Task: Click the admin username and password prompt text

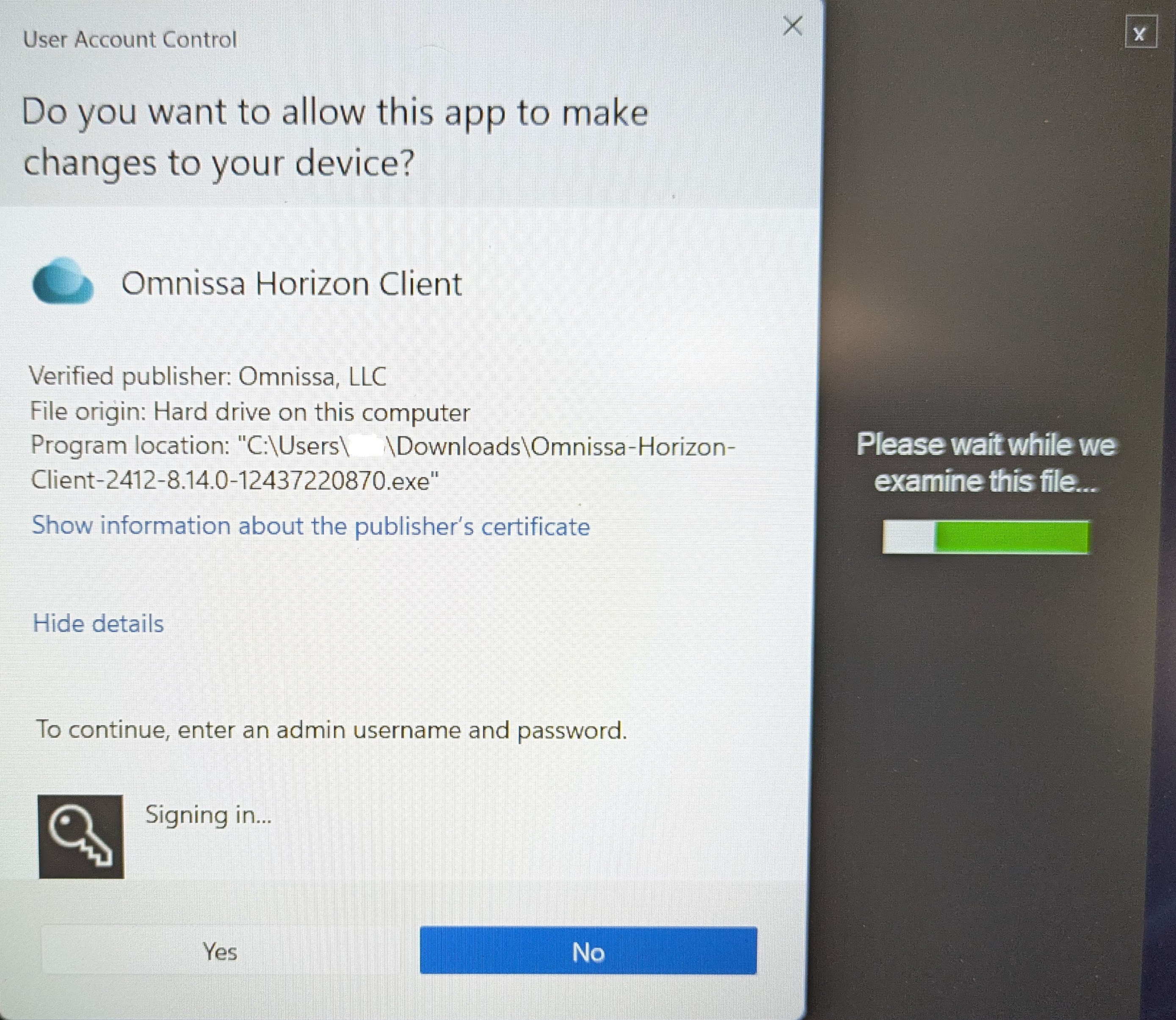Action: (x=331, y=730)
